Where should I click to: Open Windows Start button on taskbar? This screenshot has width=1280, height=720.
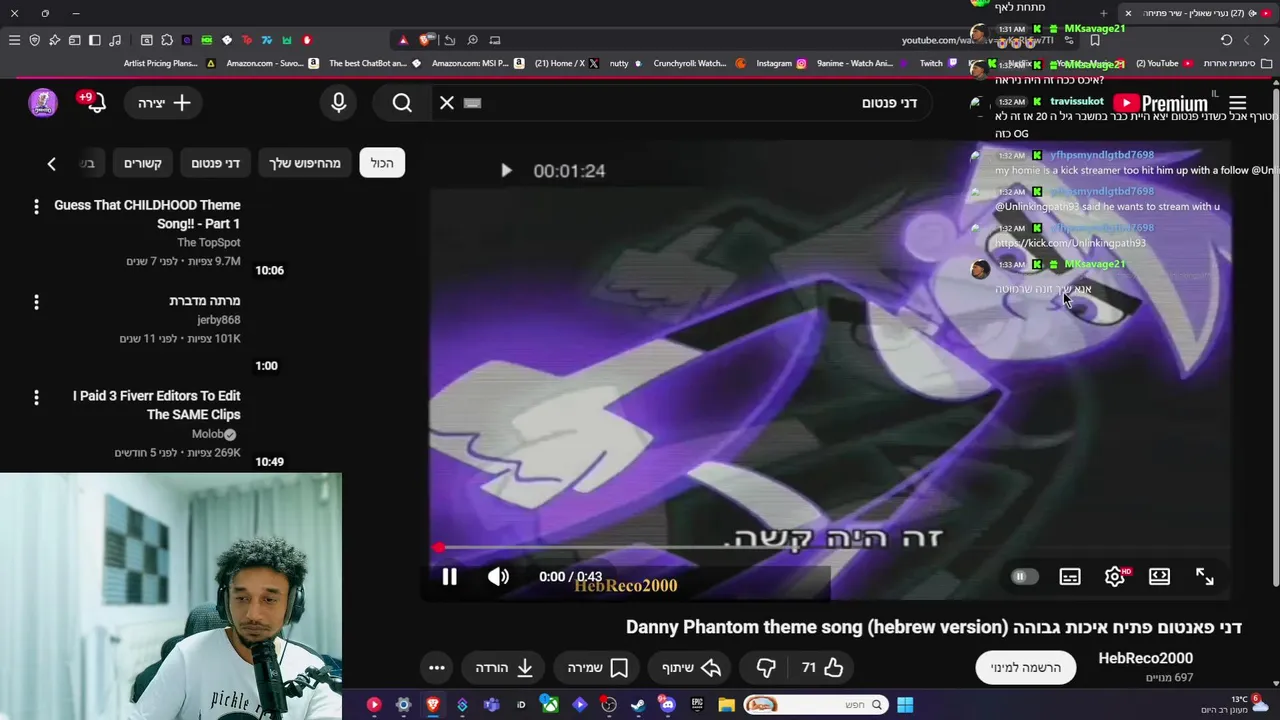click(x=905, y=704)
